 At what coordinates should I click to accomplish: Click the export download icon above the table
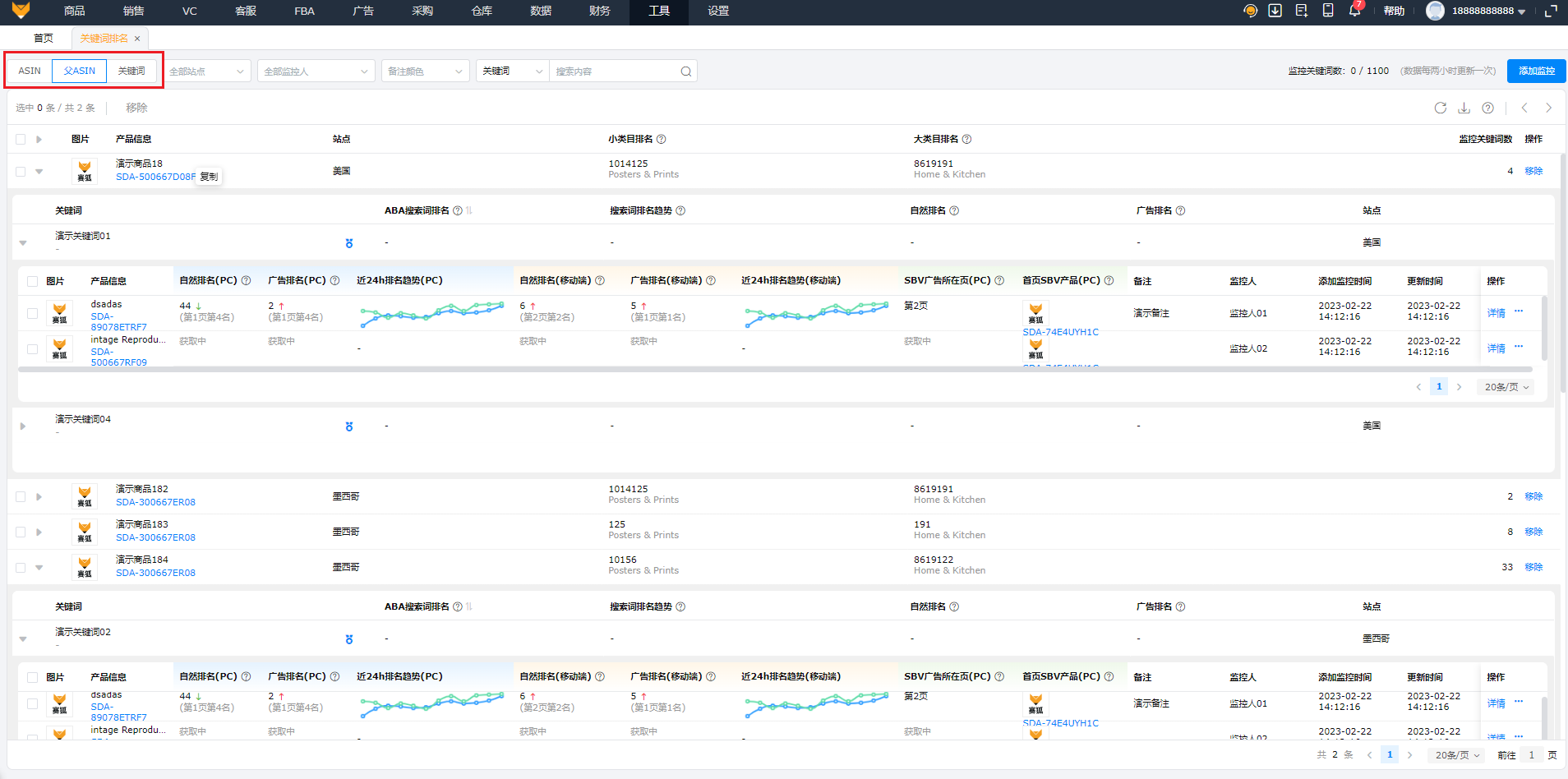point(1464,108)
